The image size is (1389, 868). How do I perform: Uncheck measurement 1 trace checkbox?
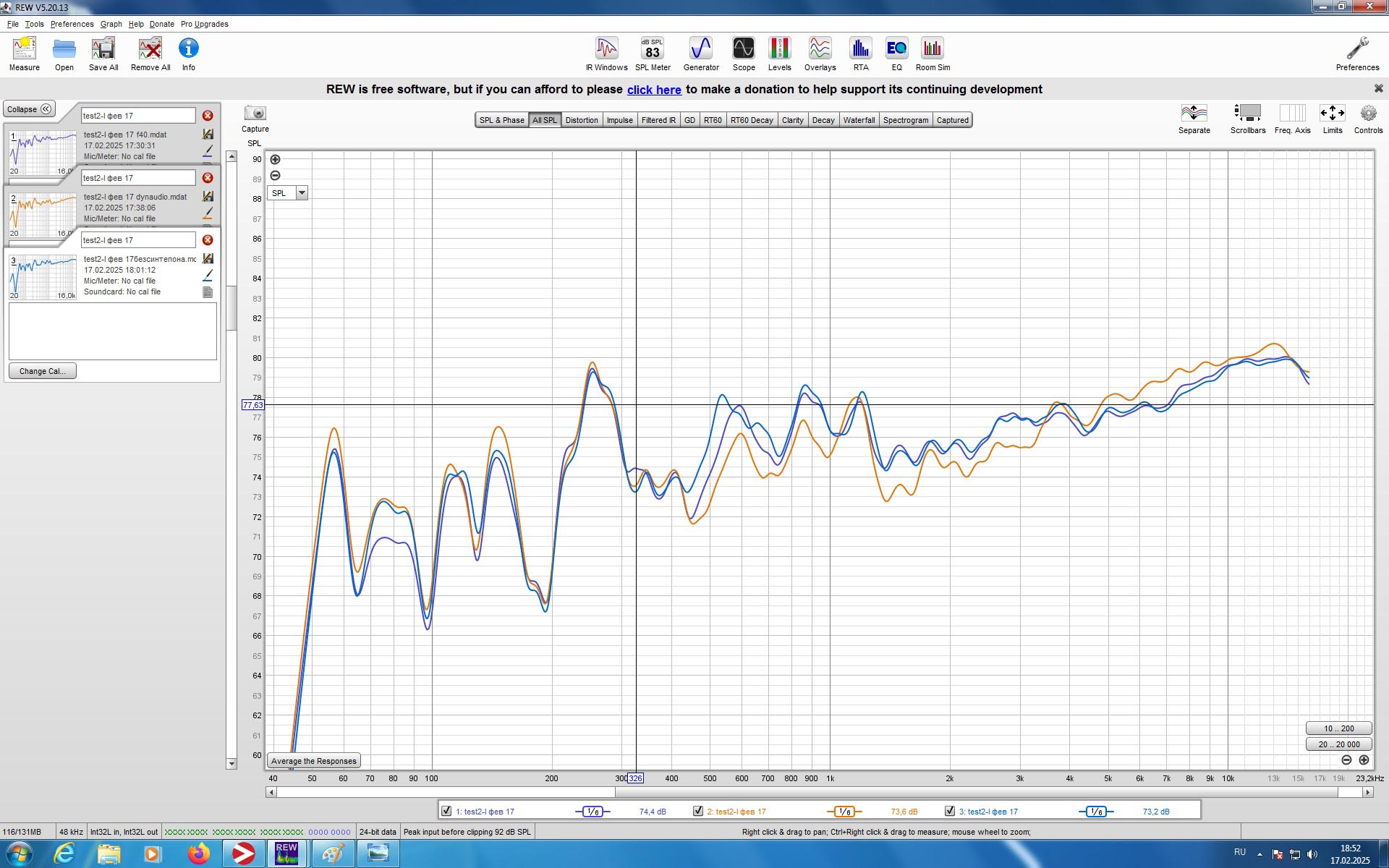point(446,811)
